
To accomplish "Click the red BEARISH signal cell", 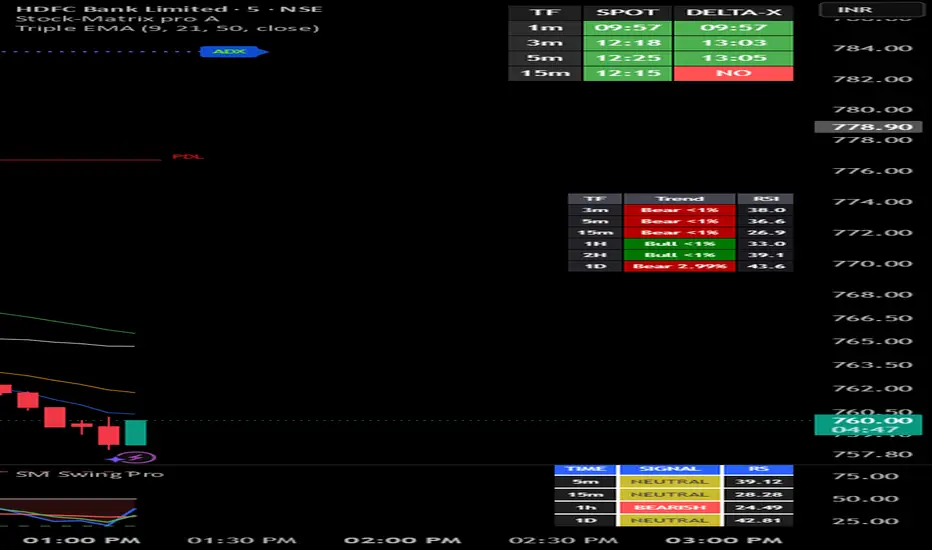I will [670, 507].
